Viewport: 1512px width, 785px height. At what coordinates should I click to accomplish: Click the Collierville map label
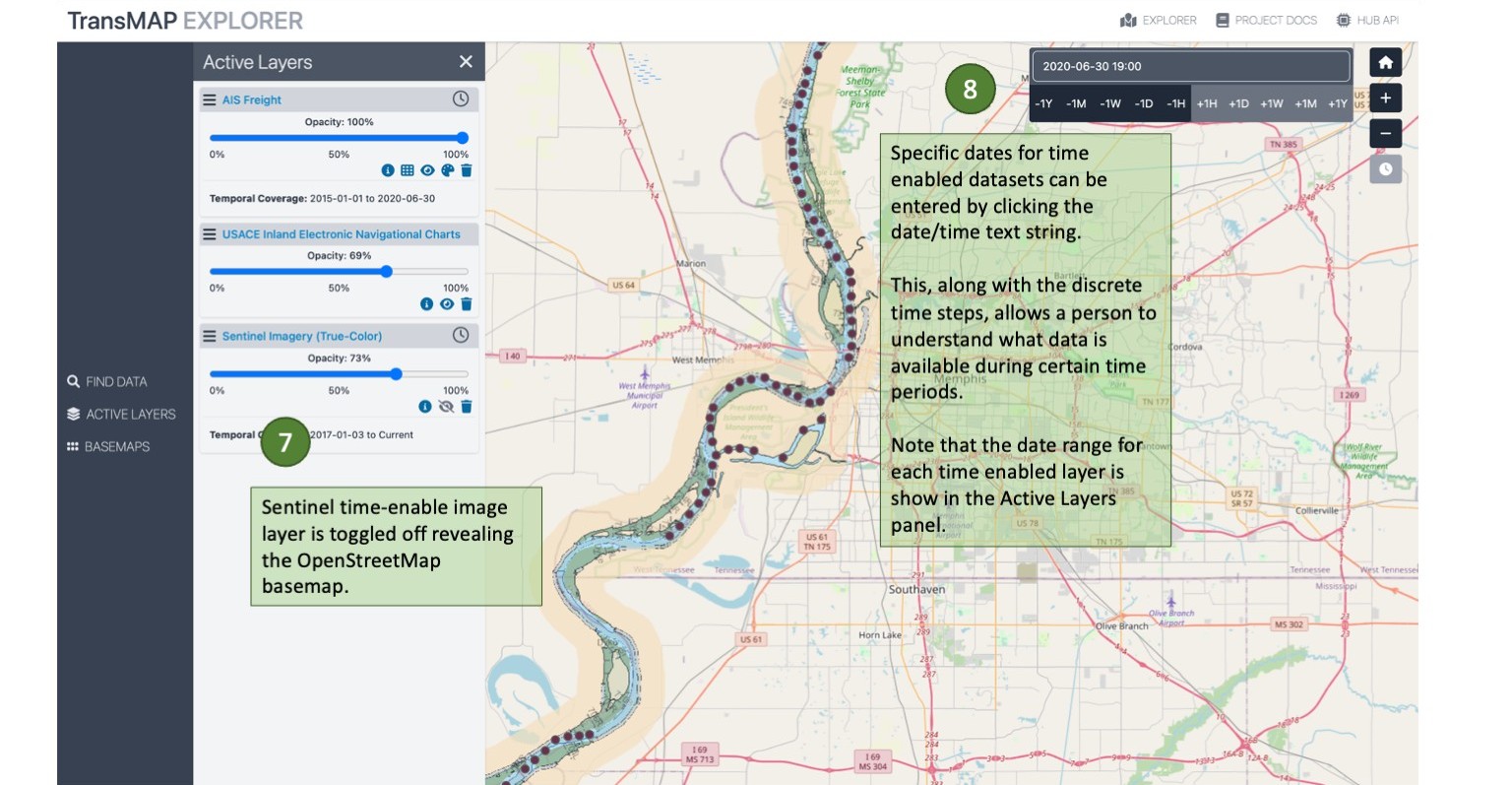[x=1317, y=511]
